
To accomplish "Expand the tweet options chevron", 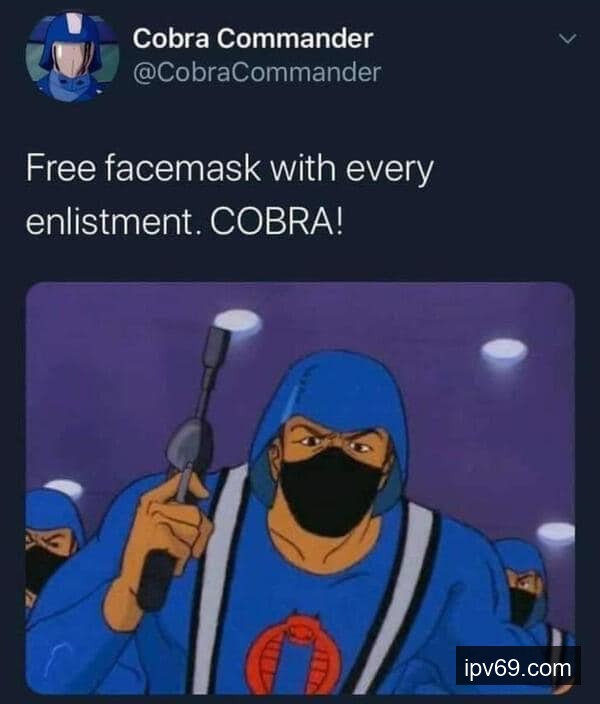I will tap(568, 39).
